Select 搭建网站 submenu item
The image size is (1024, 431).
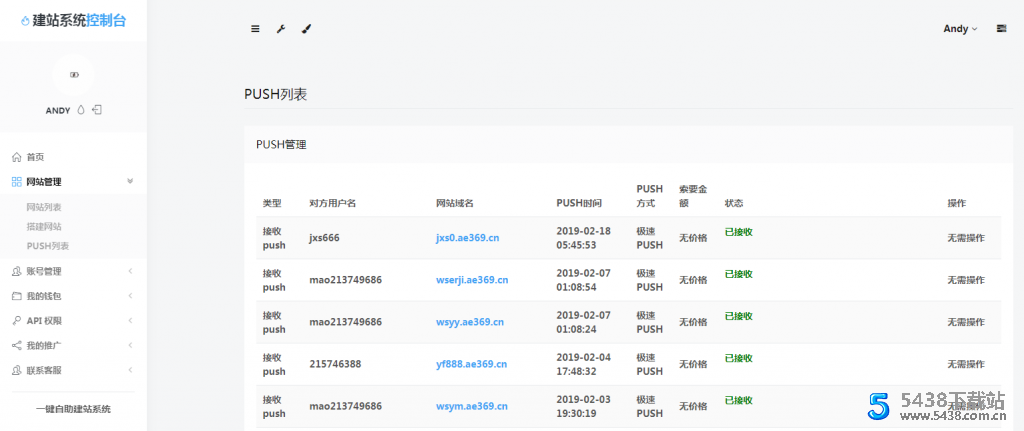coord(44,226)
